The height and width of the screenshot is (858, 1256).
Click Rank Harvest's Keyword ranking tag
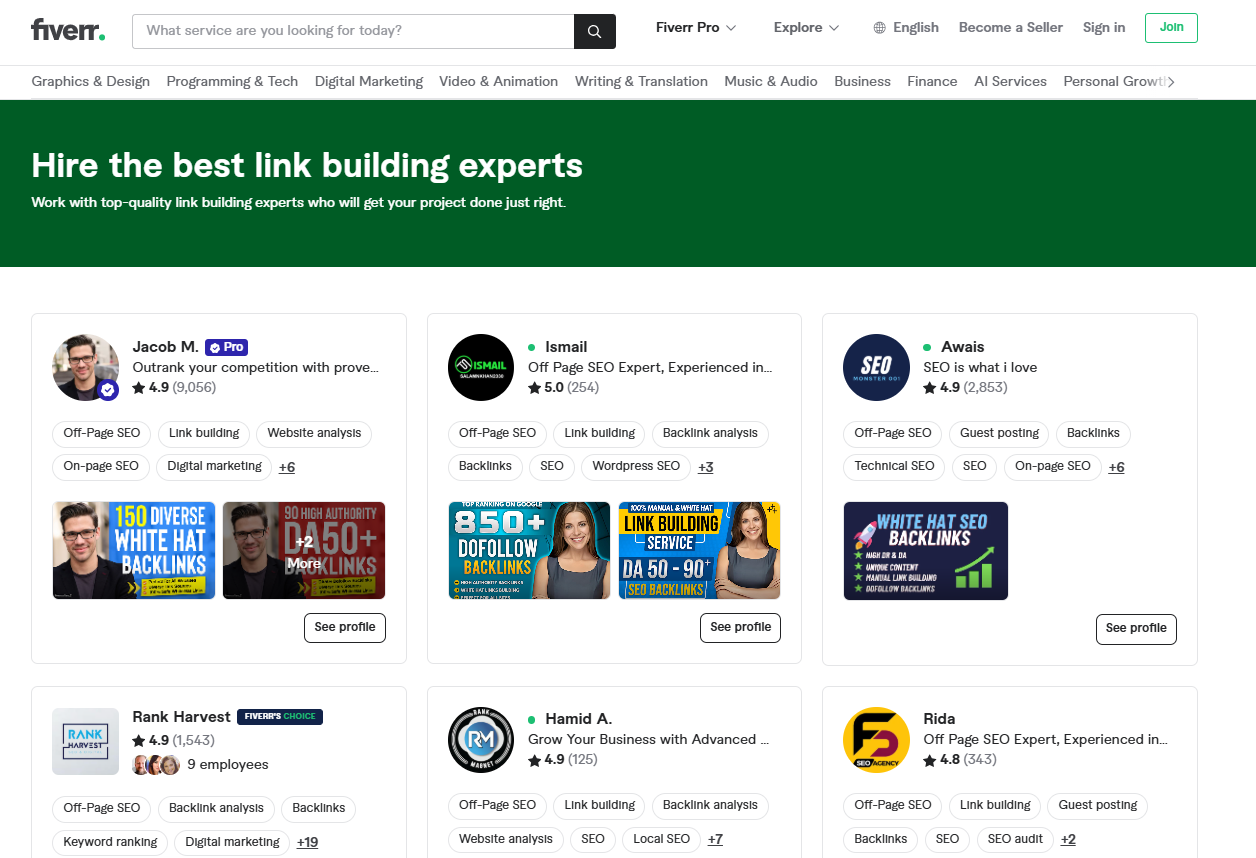click(x=110, y=842)
